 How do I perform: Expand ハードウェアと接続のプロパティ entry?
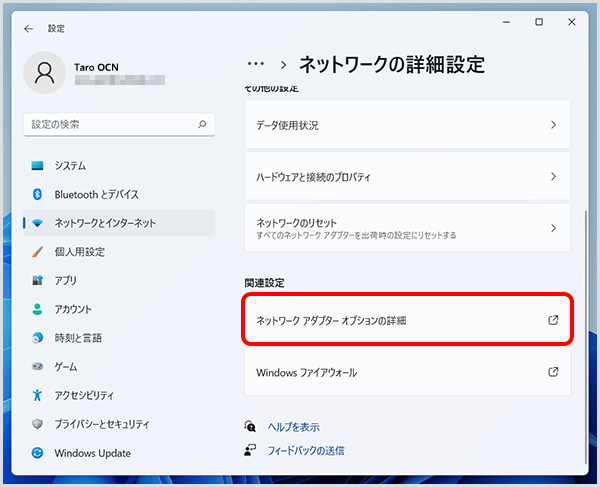pos(407,177)
